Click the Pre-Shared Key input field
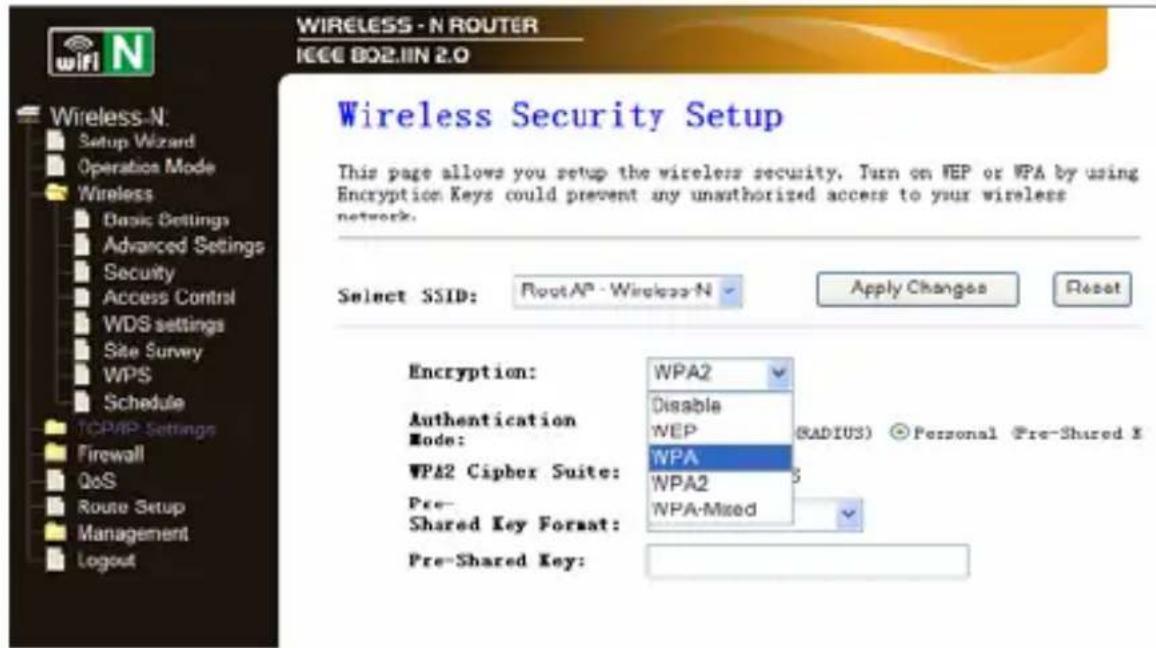 click(x=807, y=561)
